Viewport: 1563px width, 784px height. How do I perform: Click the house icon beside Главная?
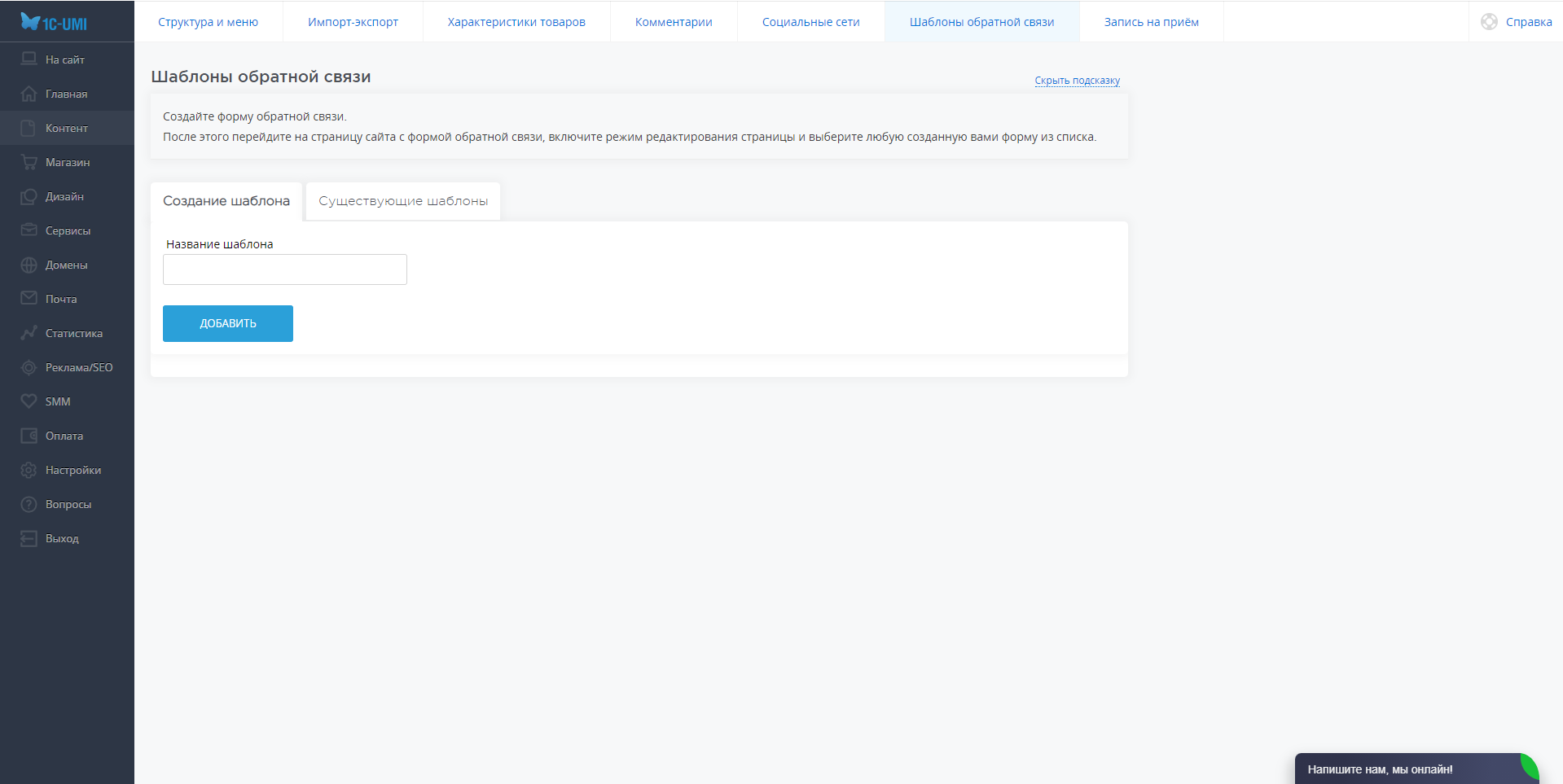click(29, 94)
